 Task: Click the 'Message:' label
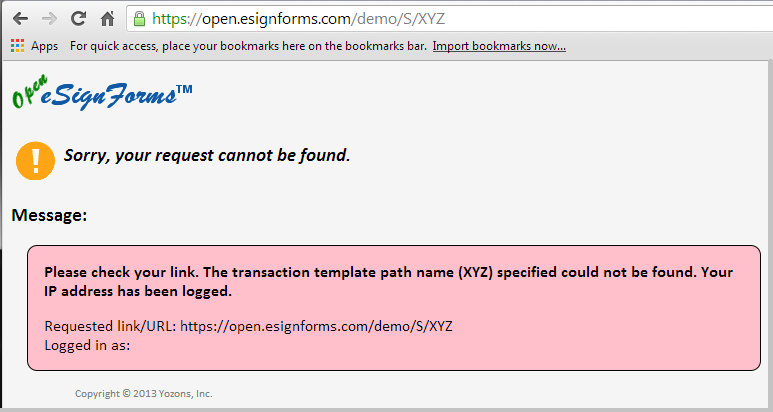point(49,214)
